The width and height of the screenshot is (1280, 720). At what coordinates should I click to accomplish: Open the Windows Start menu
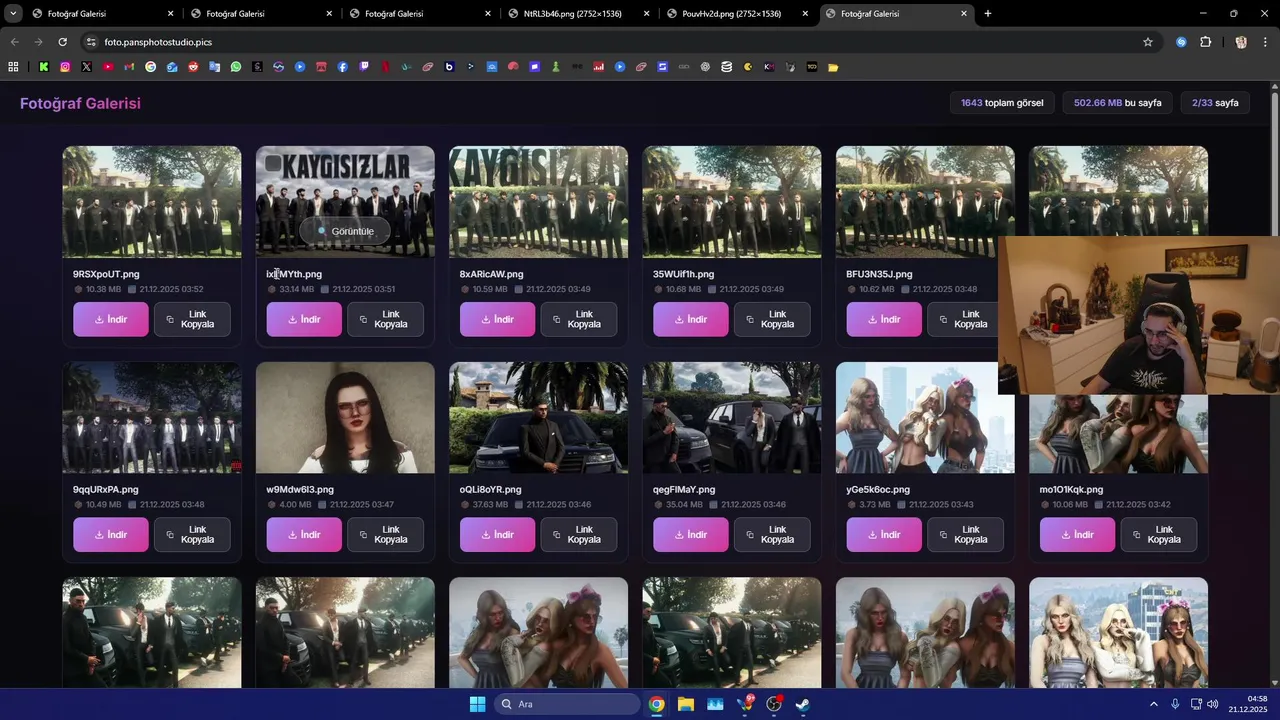477,704
